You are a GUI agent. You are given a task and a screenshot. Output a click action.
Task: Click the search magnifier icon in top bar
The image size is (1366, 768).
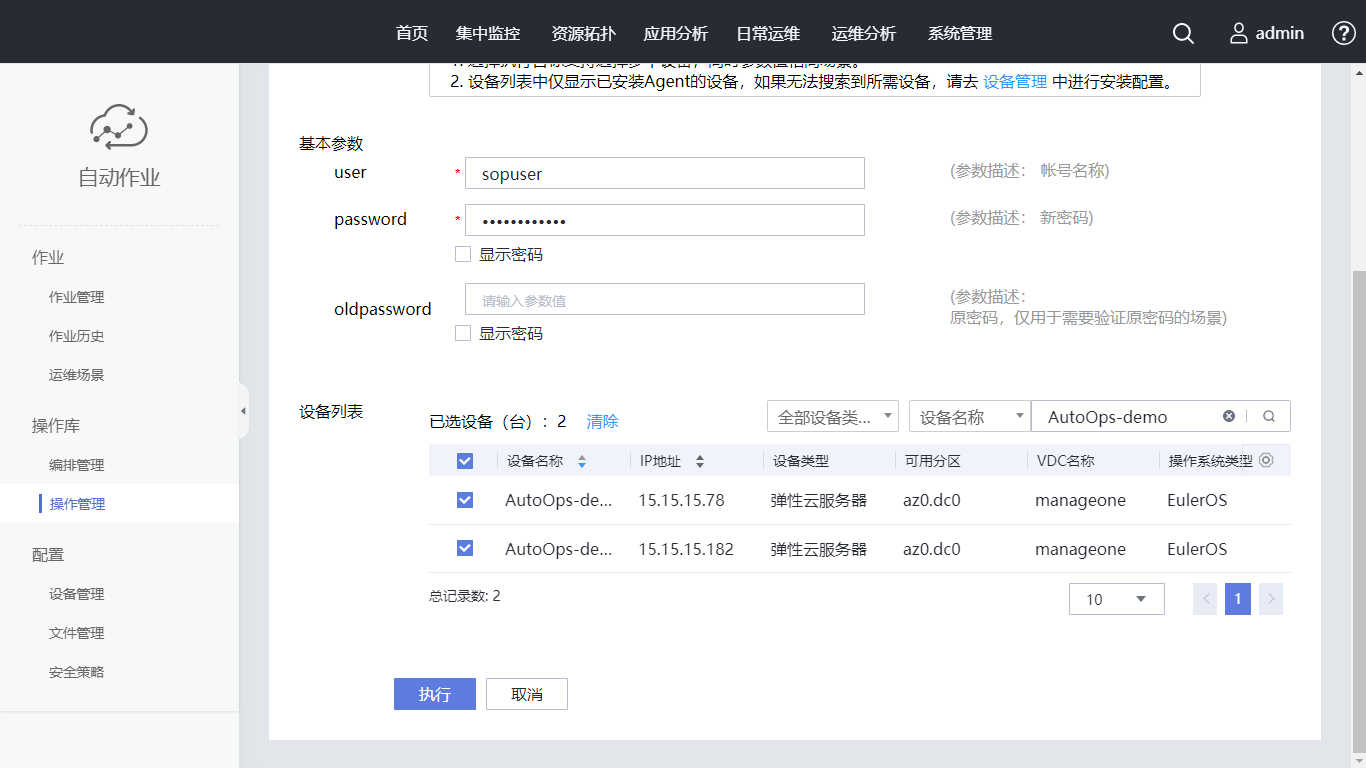pos(1183,33)
